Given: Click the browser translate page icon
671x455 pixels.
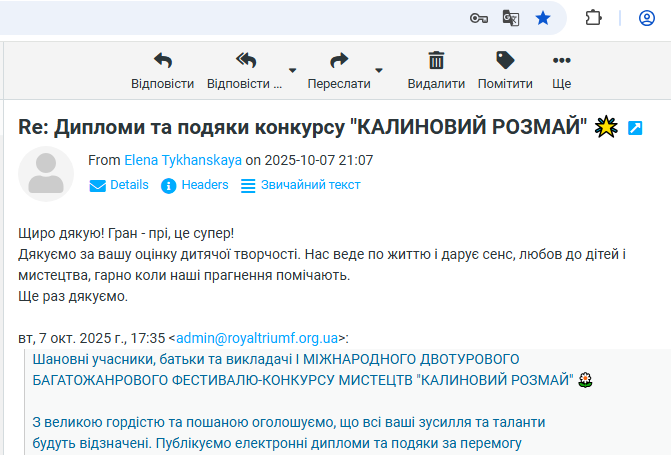Looking at the screenshot, I should coord(511,18).
